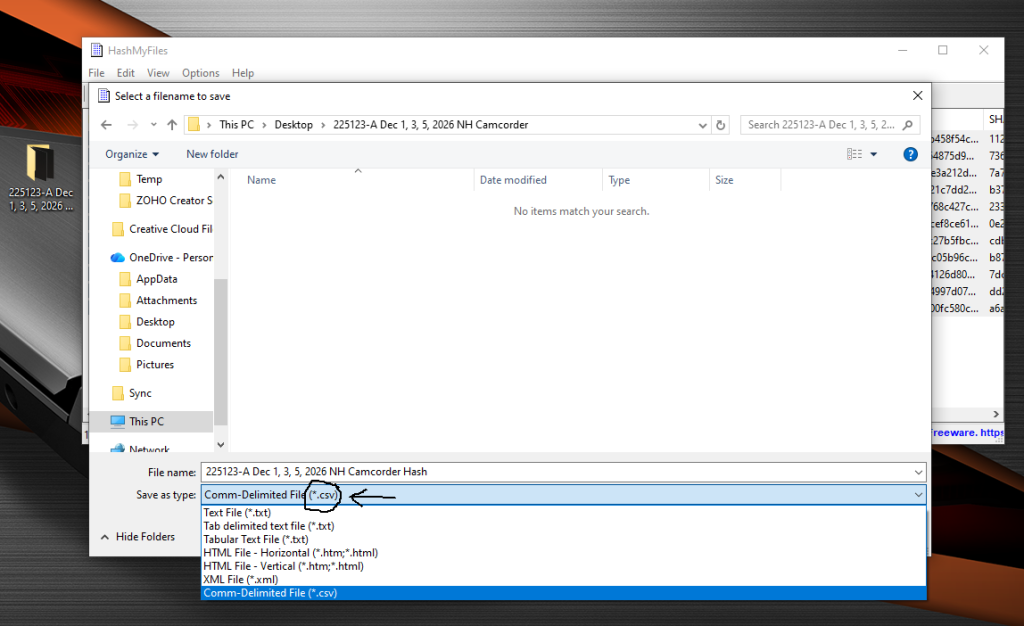
Task: Open the View menu in HashMyFiles
Action: tap(158, 72)
